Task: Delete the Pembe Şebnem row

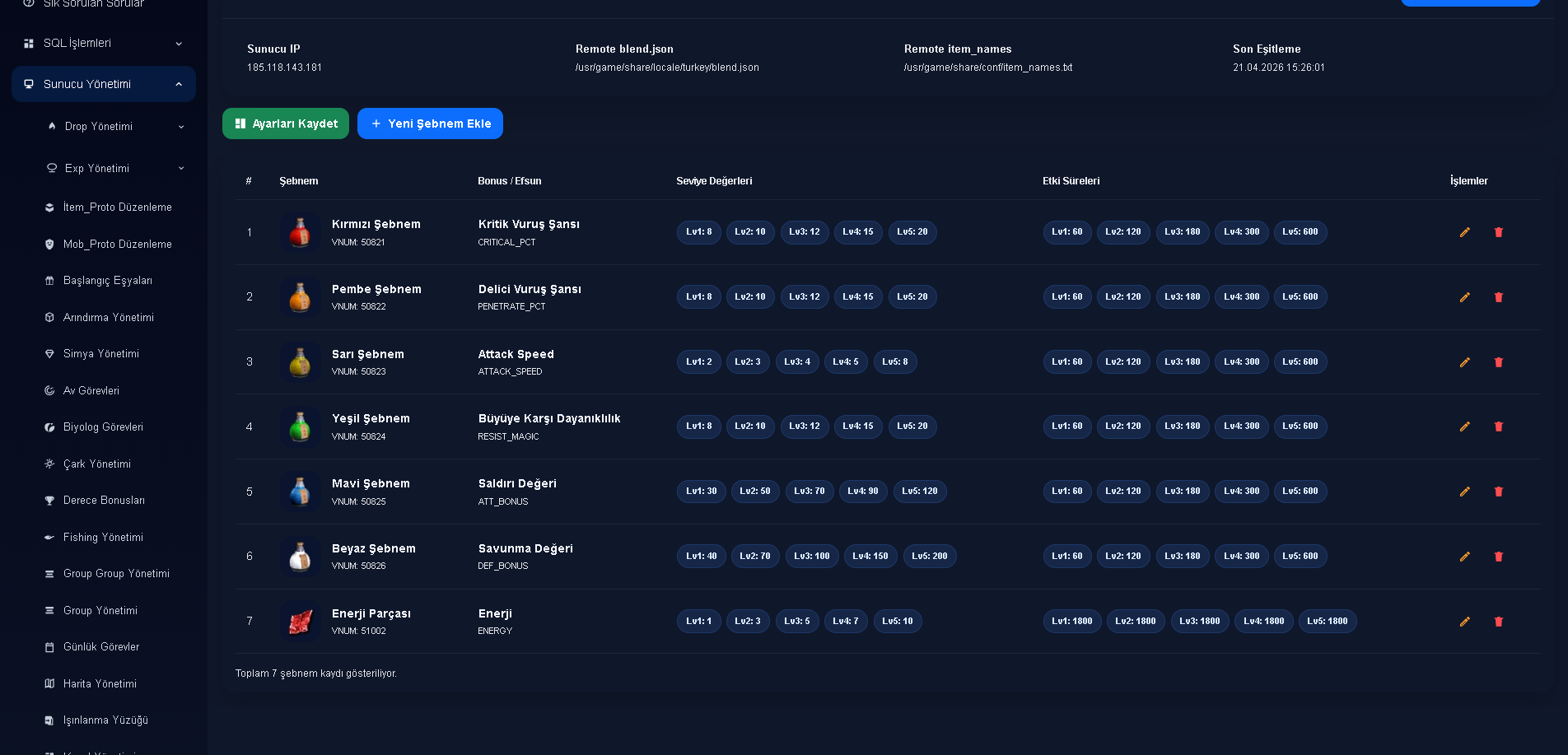Action: pos(1498,297)
